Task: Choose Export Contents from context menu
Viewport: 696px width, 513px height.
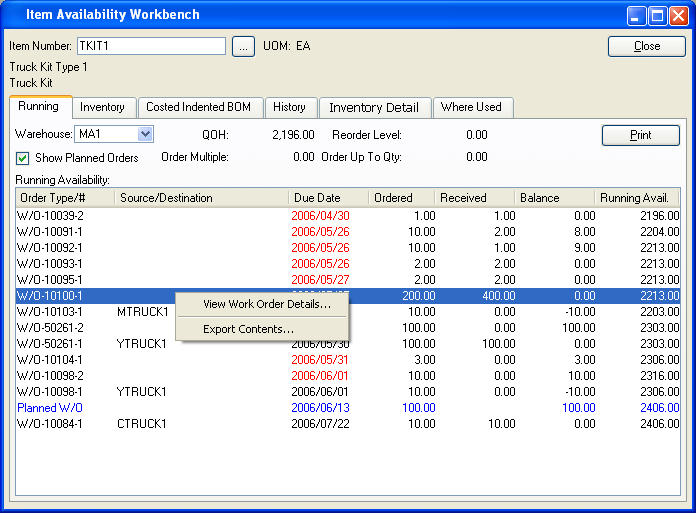Action: [248, 329]
